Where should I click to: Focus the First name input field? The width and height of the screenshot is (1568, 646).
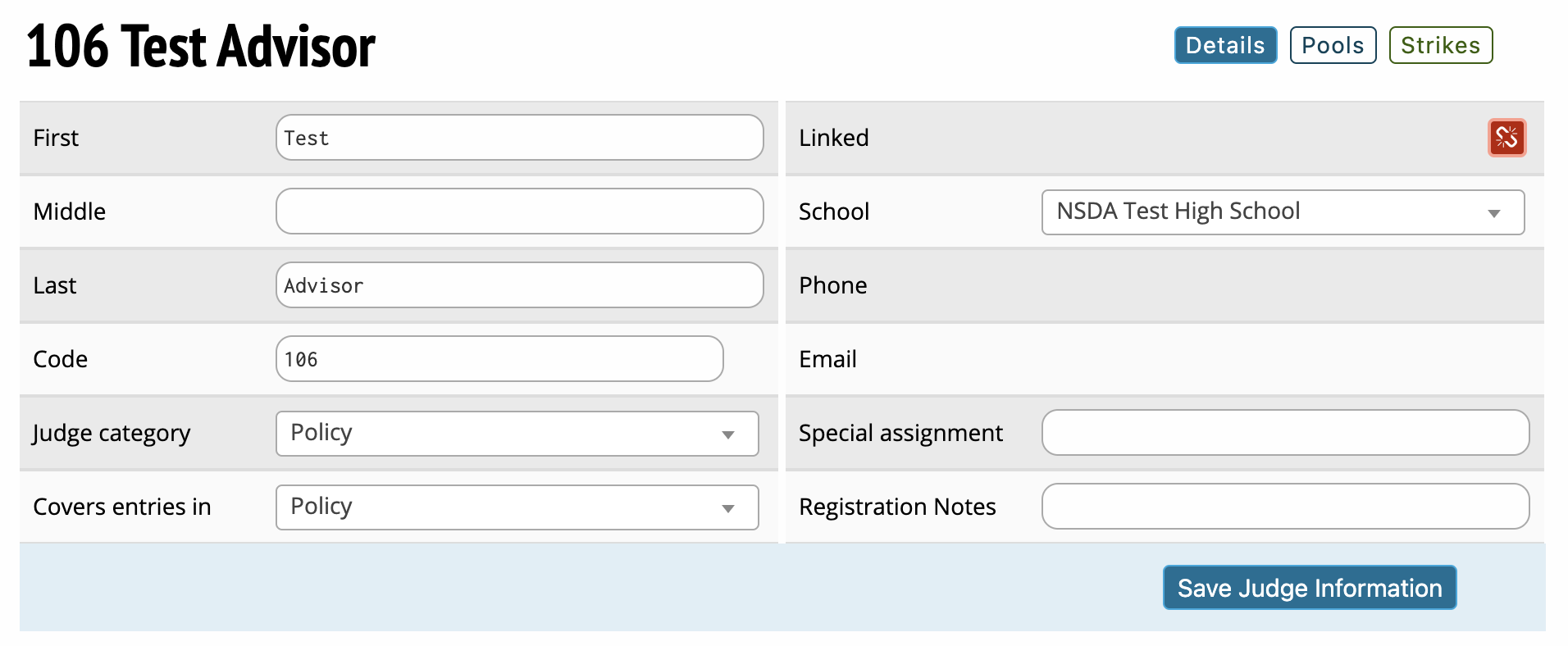(519, 138)
